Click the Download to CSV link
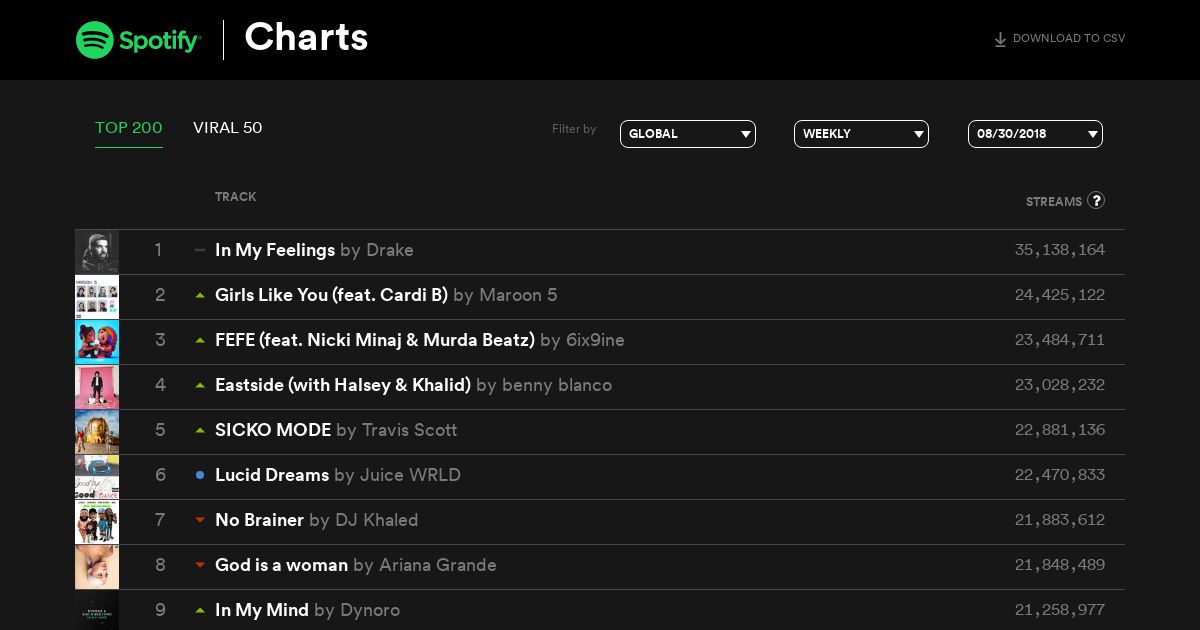The image size is (1200, 630). click(x=1059, y=39)
